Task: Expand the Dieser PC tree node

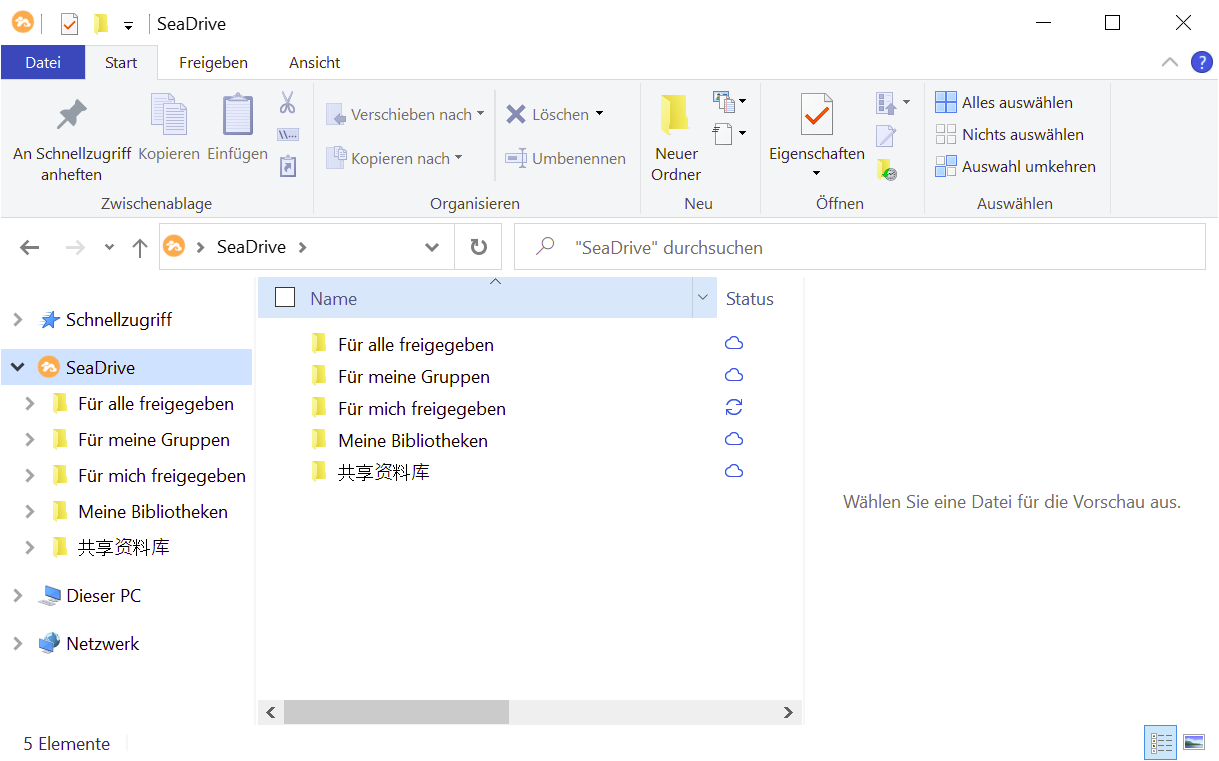Action: 17,596
